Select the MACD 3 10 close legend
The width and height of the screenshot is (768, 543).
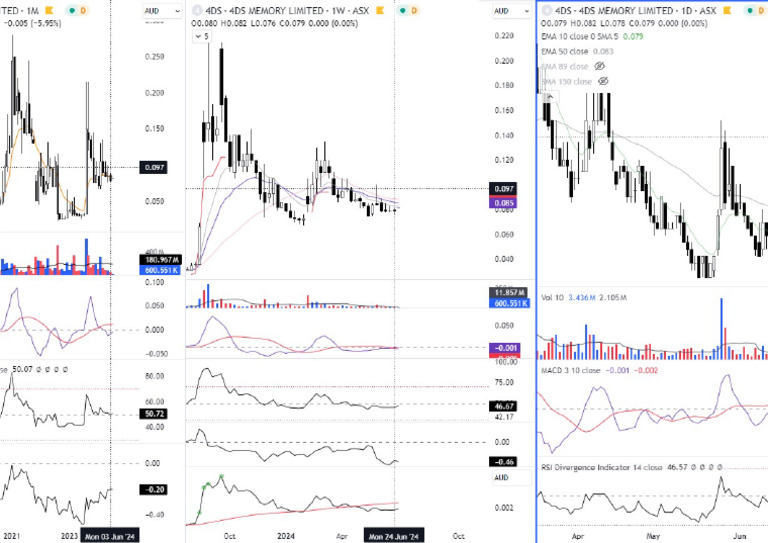[x=571, y=370]
